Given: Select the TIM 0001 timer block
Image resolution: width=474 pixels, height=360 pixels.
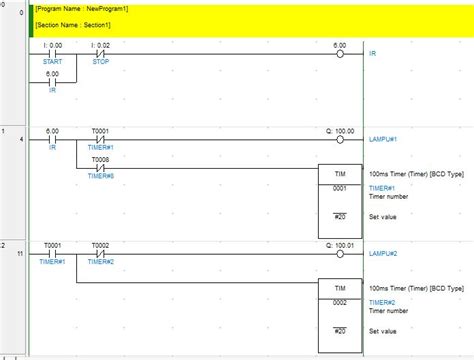Looking at the screenshot, I should click(340, 201).
